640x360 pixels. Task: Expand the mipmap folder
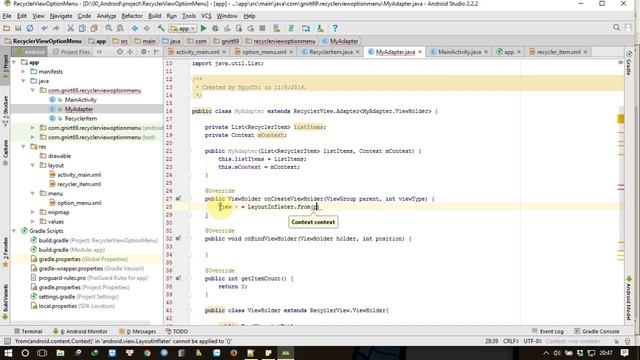(x=33, y=212)
